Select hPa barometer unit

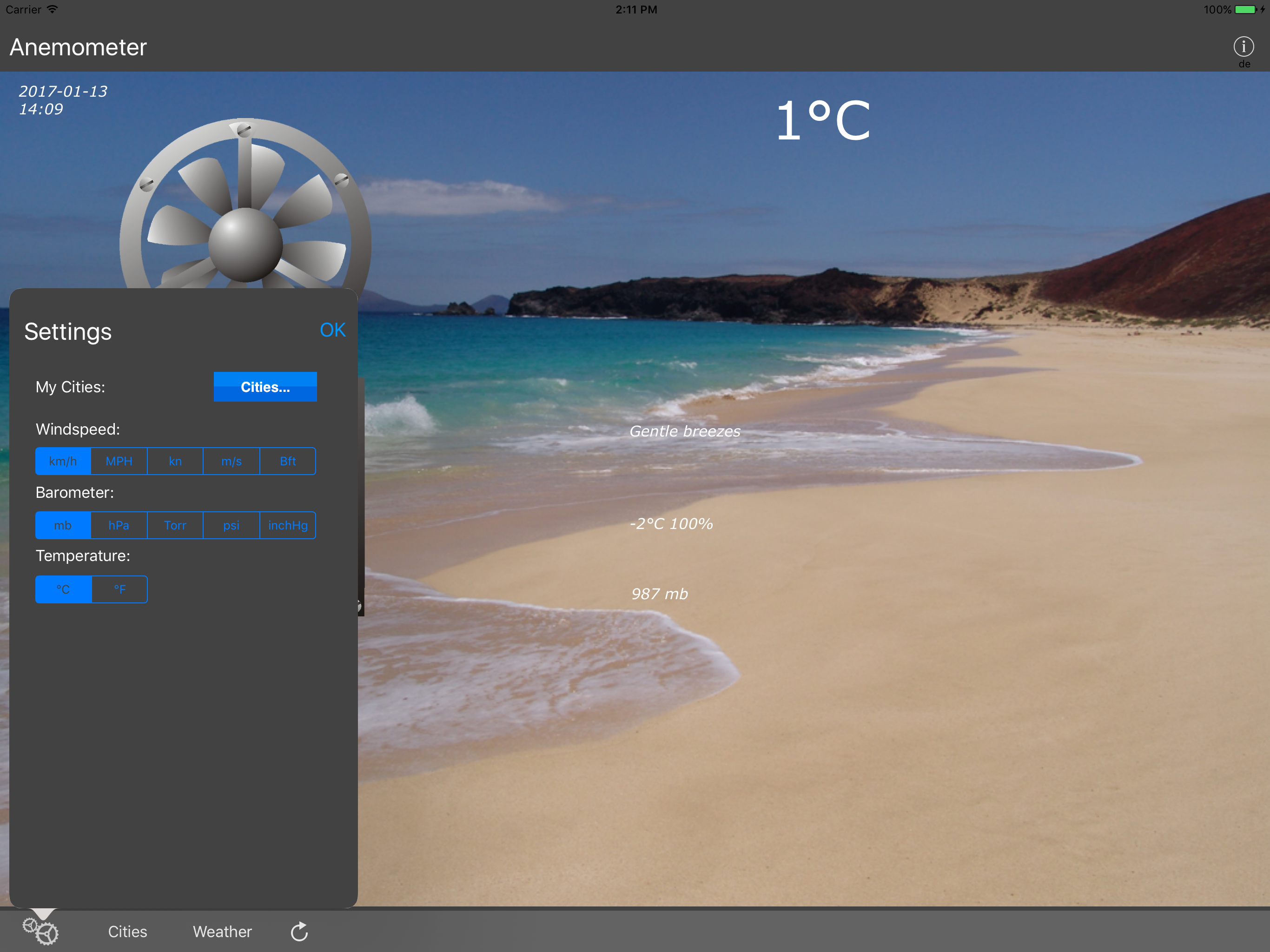point(119,525)
